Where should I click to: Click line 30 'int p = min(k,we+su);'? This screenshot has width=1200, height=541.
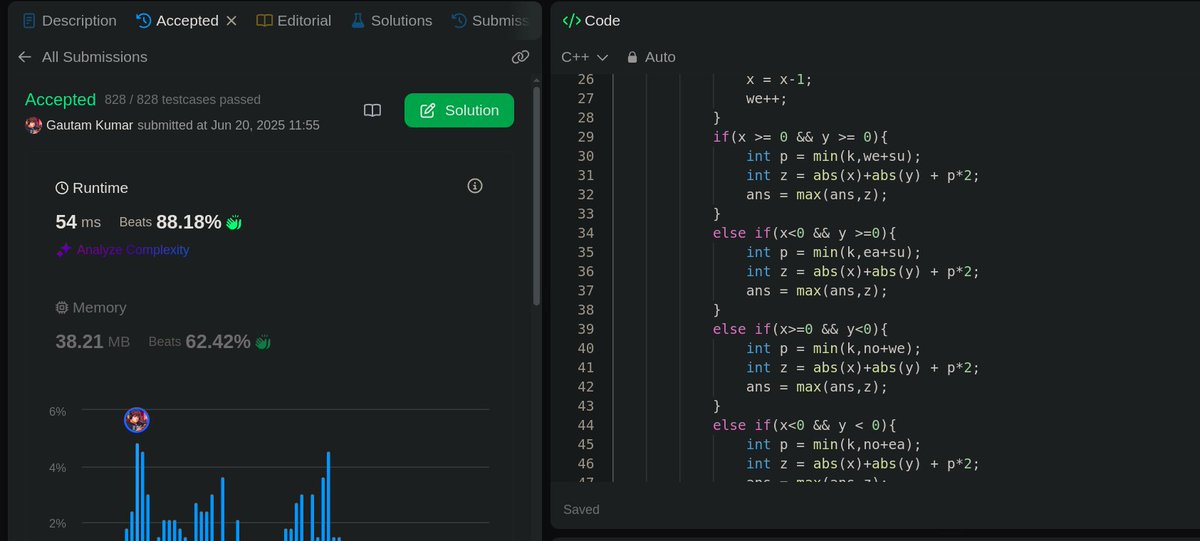point(833,156)
